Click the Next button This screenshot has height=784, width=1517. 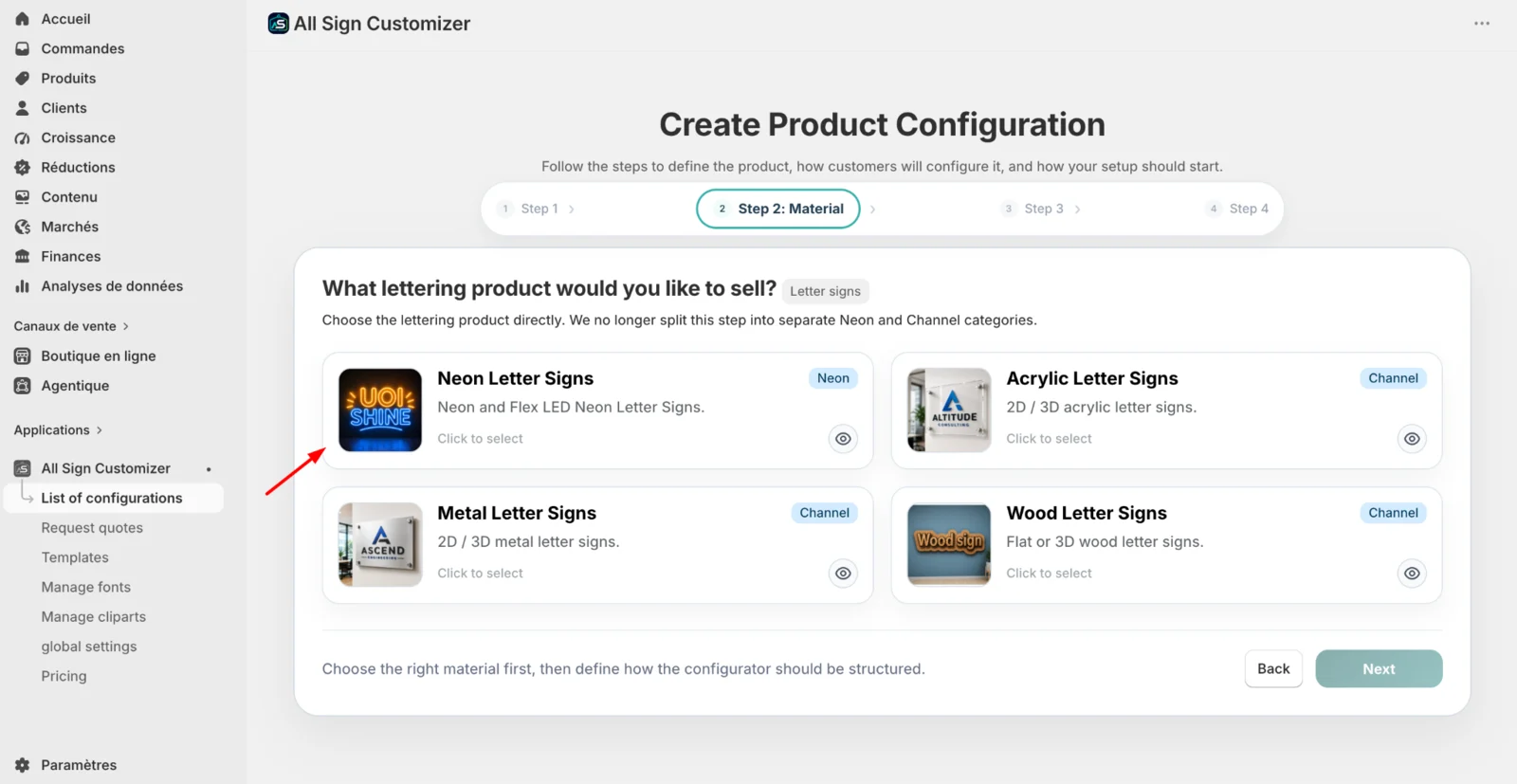click(1379, 669)
